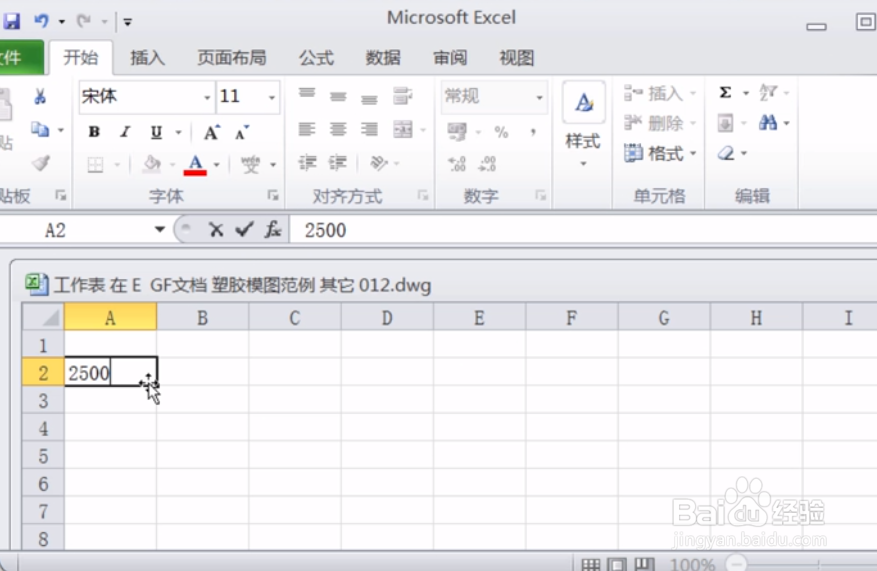Open the Name Box dropdown arrow

(x=160, y=229)
